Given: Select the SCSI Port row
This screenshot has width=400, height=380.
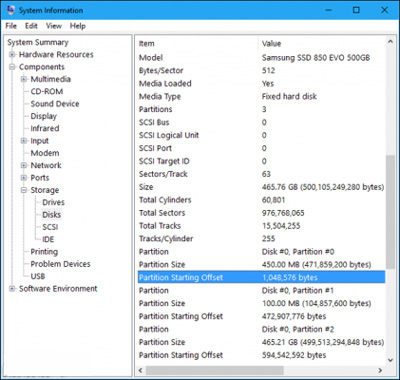Looking at the screenshot, I should [x=261, y=148].
